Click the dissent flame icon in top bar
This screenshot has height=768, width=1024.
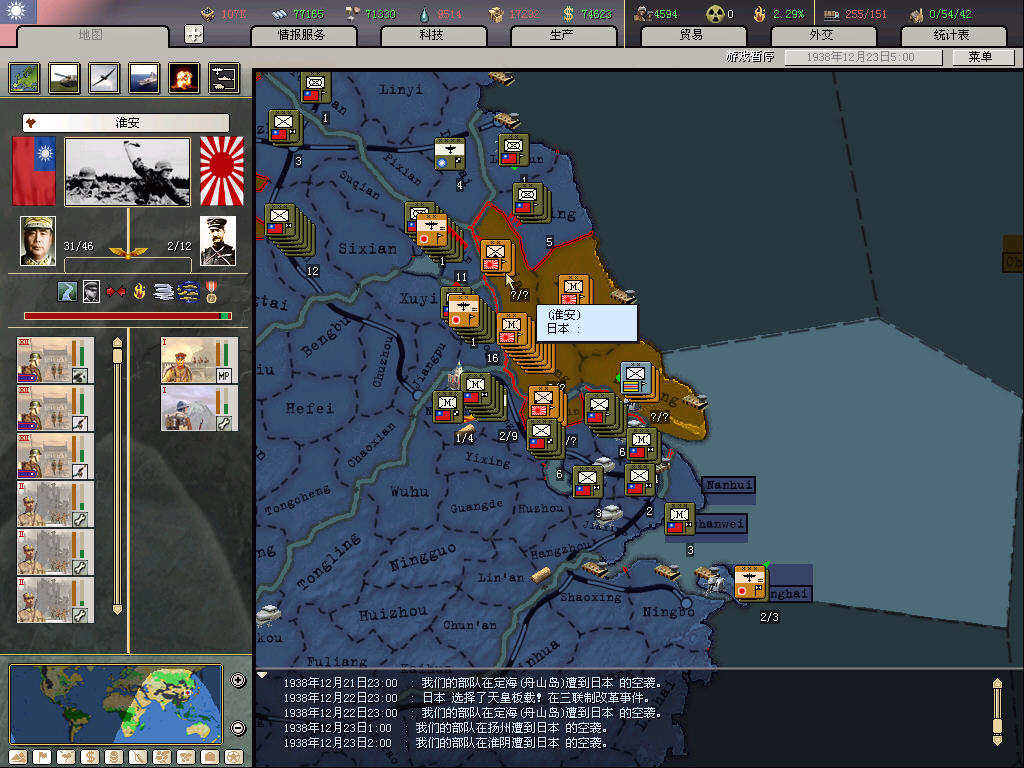tap(760, 14)
